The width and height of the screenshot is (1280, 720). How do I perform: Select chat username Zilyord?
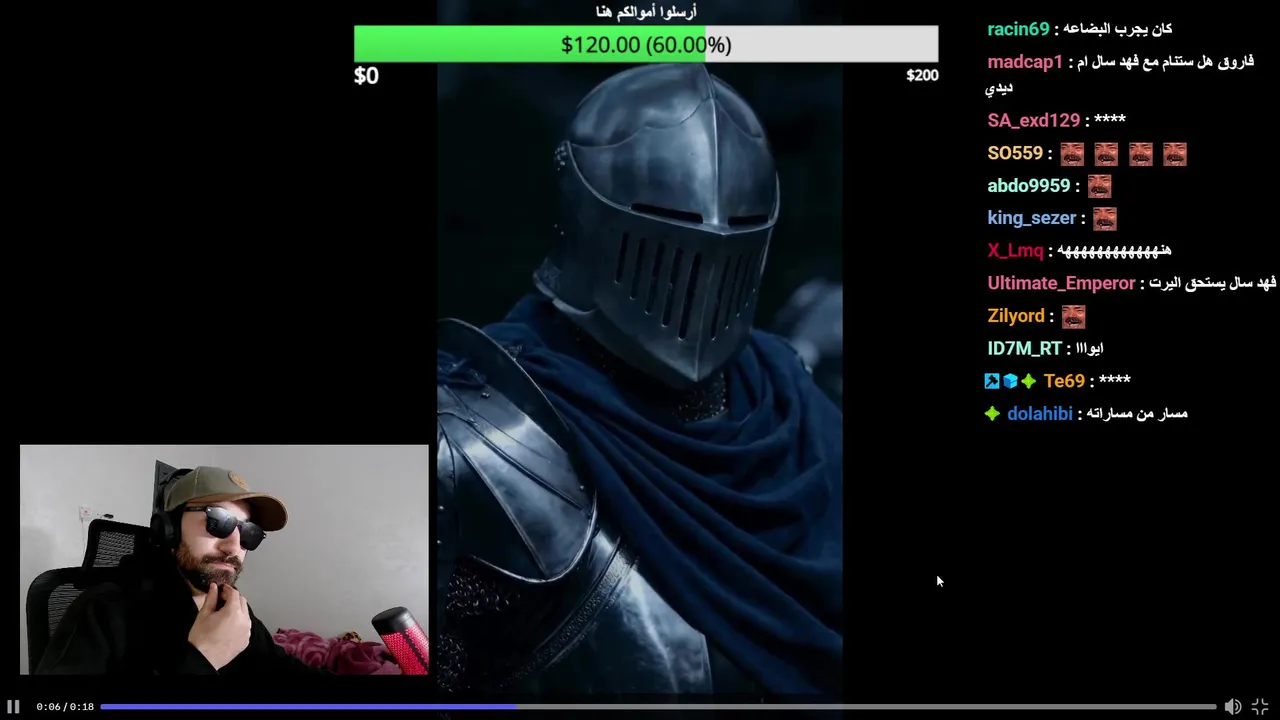[1016, 316]
